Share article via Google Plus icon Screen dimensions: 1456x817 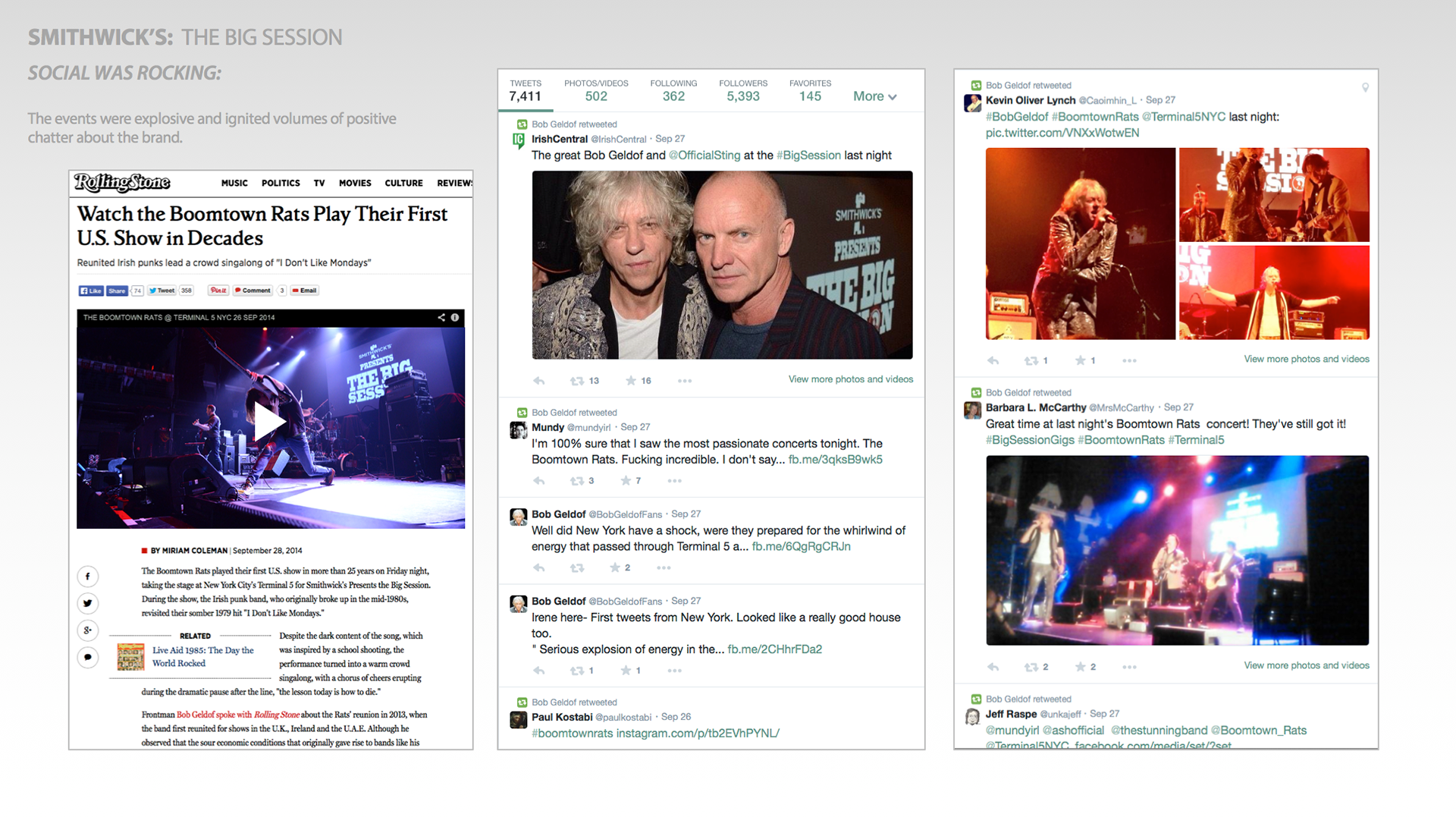pos(88,630)
